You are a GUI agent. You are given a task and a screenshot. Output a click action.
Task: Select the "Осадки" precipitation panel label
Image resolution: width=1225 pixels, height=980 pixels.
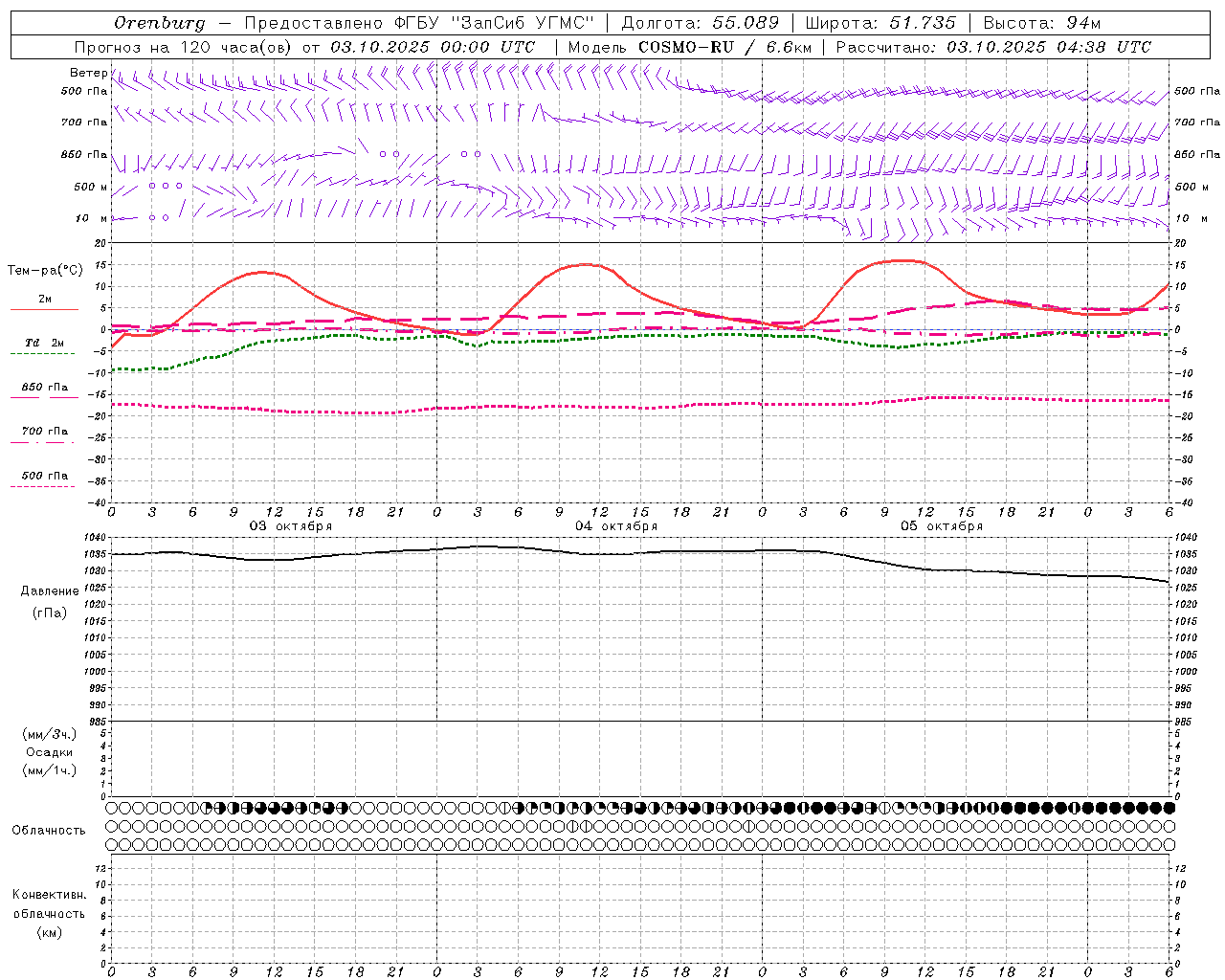pyautogui.click(x=50, y=752)
